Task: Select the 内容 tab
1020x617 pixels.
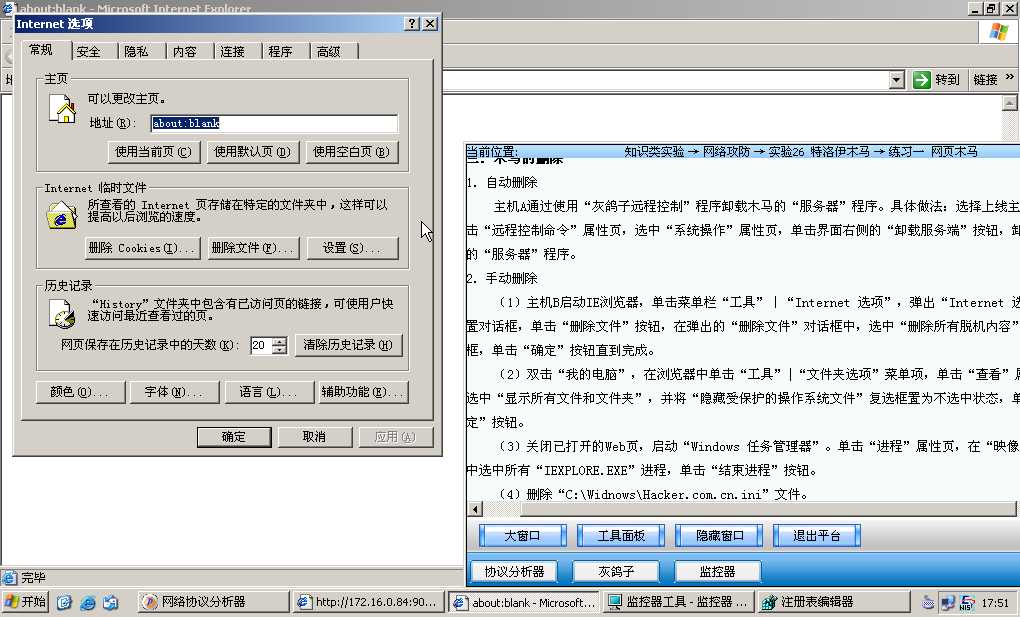Action: (185, 51)
